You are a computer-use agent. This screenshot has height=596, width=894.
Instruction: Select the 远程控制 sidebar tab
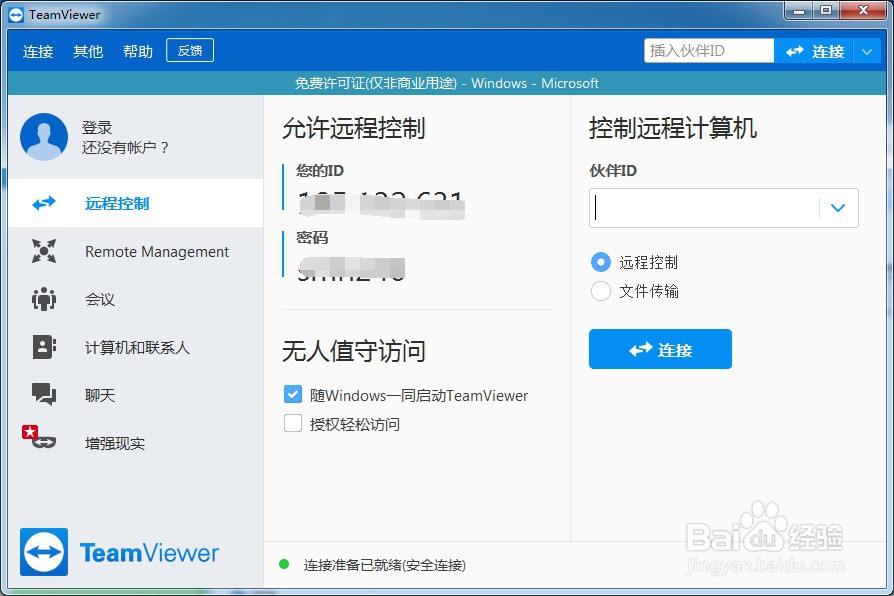coord(136,203)
